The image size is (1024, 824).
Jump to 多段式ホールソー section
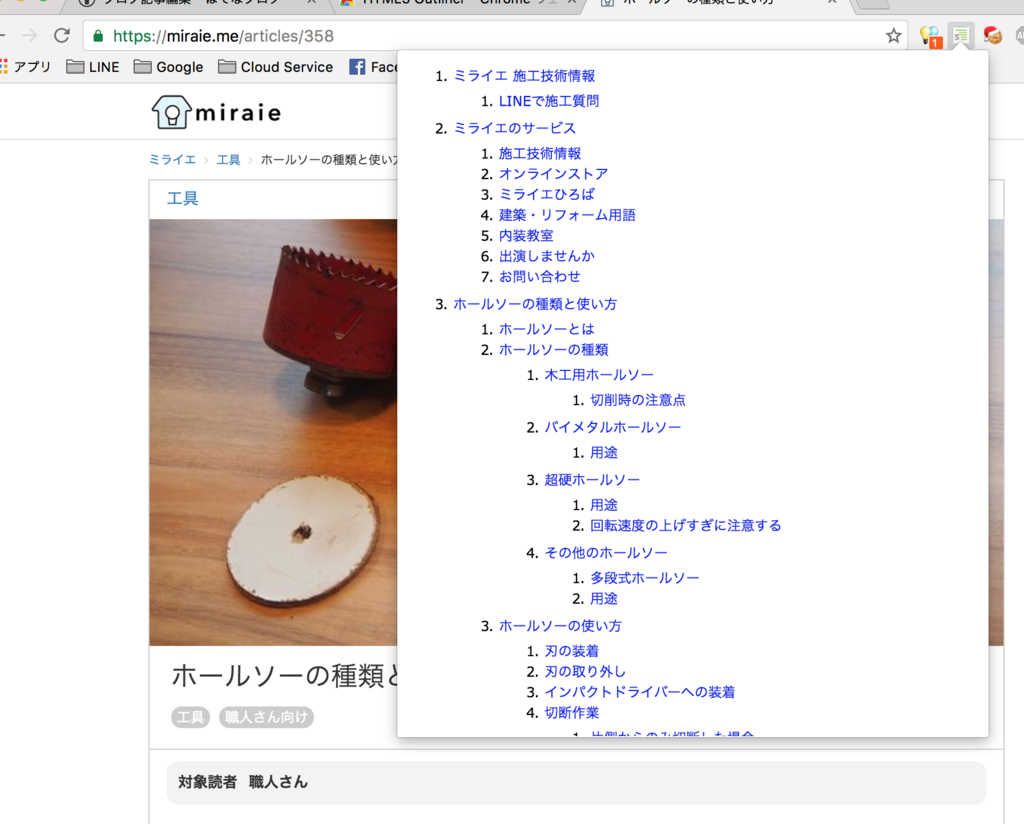[x=645, y=578]
